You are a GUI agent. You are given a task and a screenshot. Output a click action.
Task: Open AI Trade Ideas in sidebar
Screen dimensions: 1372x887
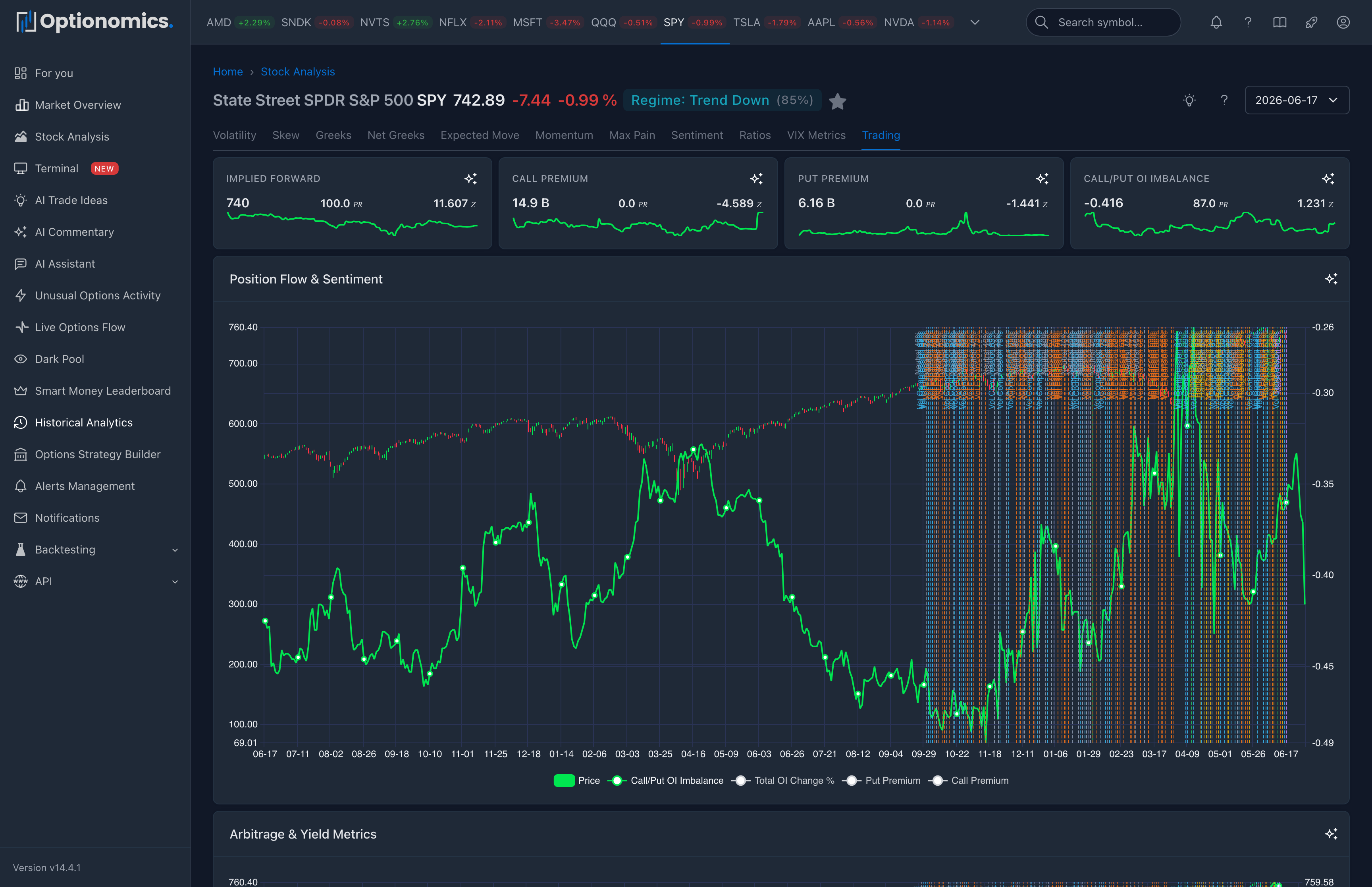95,200
